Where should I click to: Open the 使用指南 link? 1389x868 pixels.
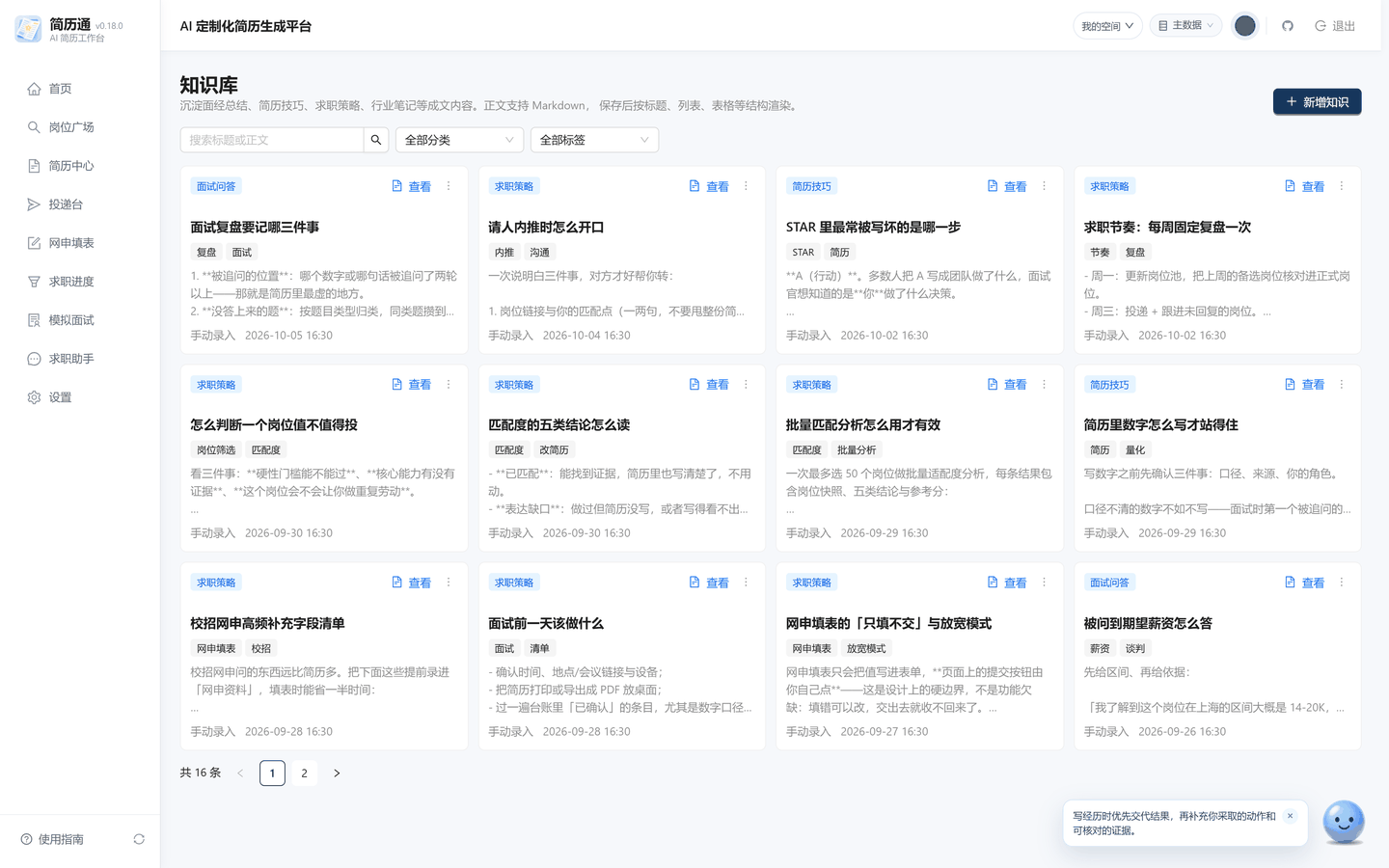tap(52, 839)
